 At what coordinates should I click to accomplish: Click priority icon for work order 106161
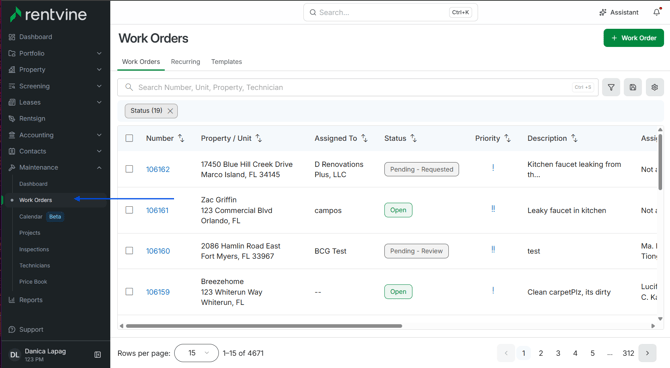click(493, 209)
